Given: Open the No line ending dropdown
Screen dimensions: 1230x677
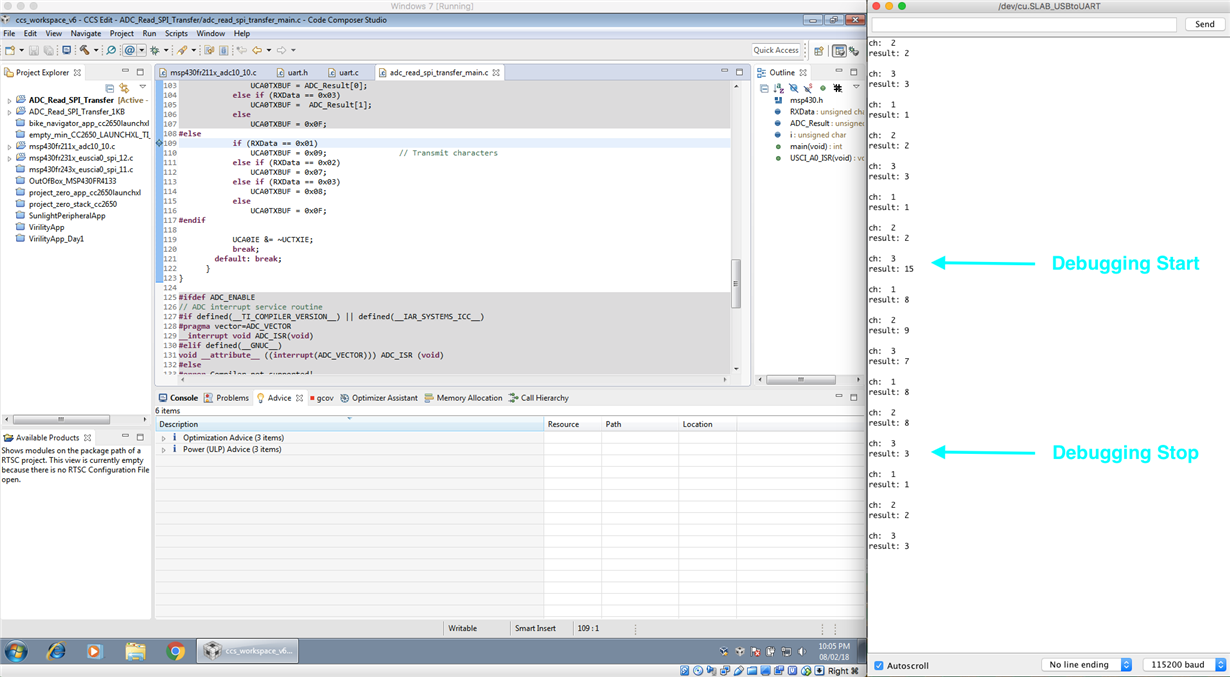Looking at the screenshot, I should point(1086,665).
